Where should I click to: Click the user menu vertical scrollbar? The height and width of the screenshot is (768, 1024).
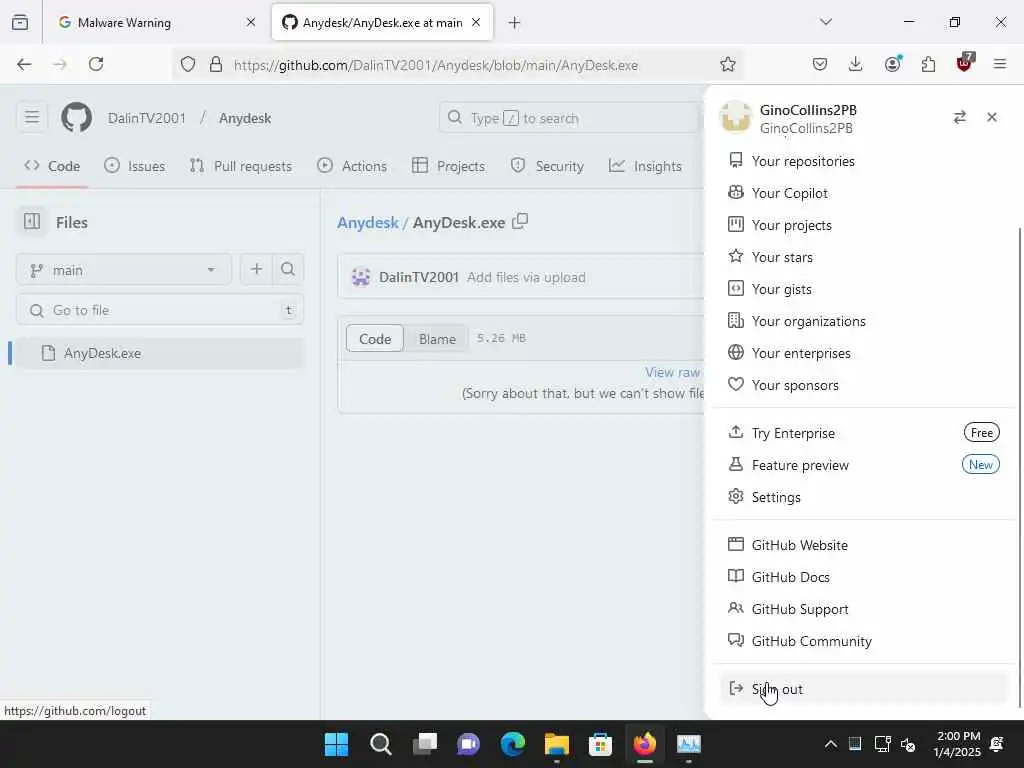point(1019,467)
